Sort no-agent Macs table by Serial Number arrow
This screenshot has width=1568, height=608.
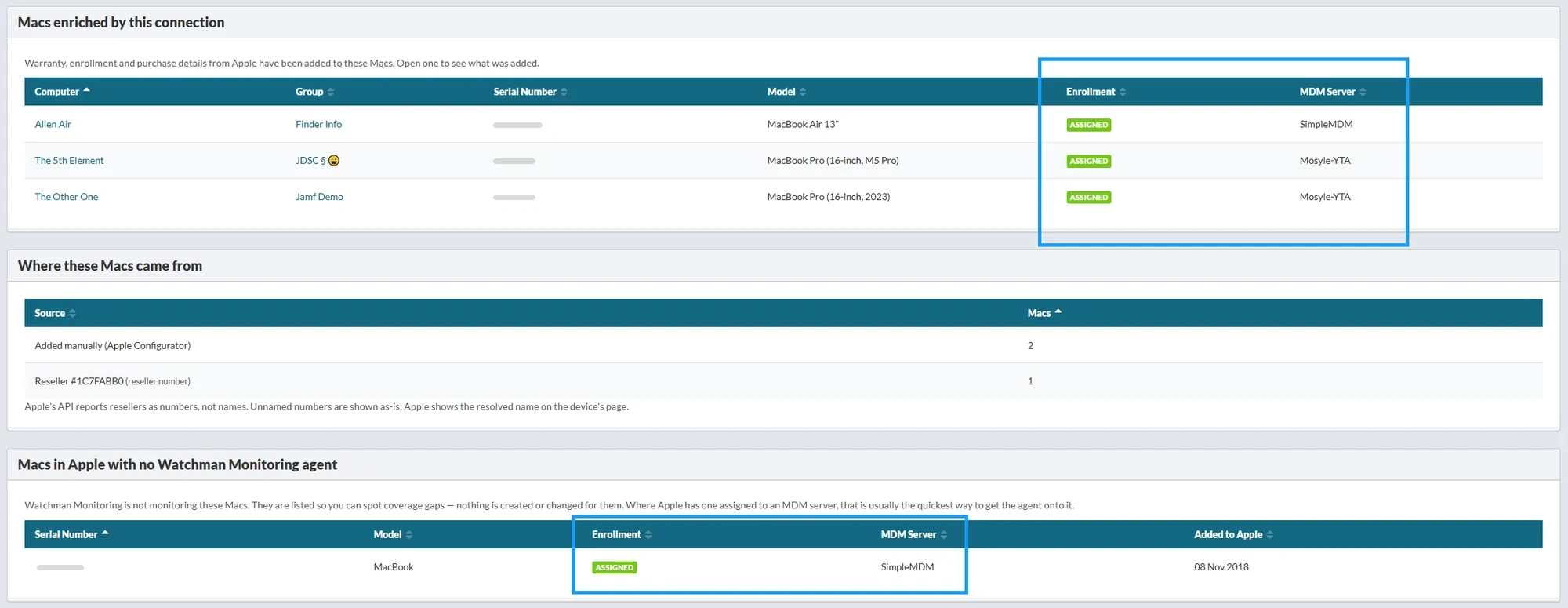(x=105, y=533)
